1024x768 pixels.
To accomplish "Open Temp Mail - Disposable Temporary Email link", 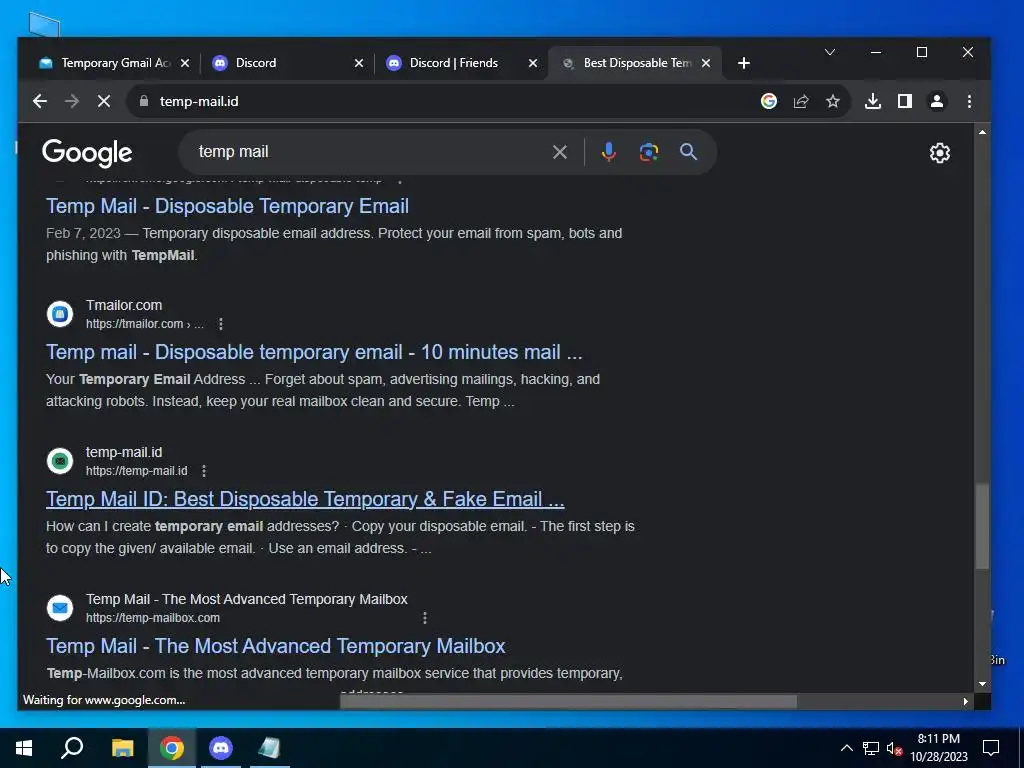I will tap(227, 206).
